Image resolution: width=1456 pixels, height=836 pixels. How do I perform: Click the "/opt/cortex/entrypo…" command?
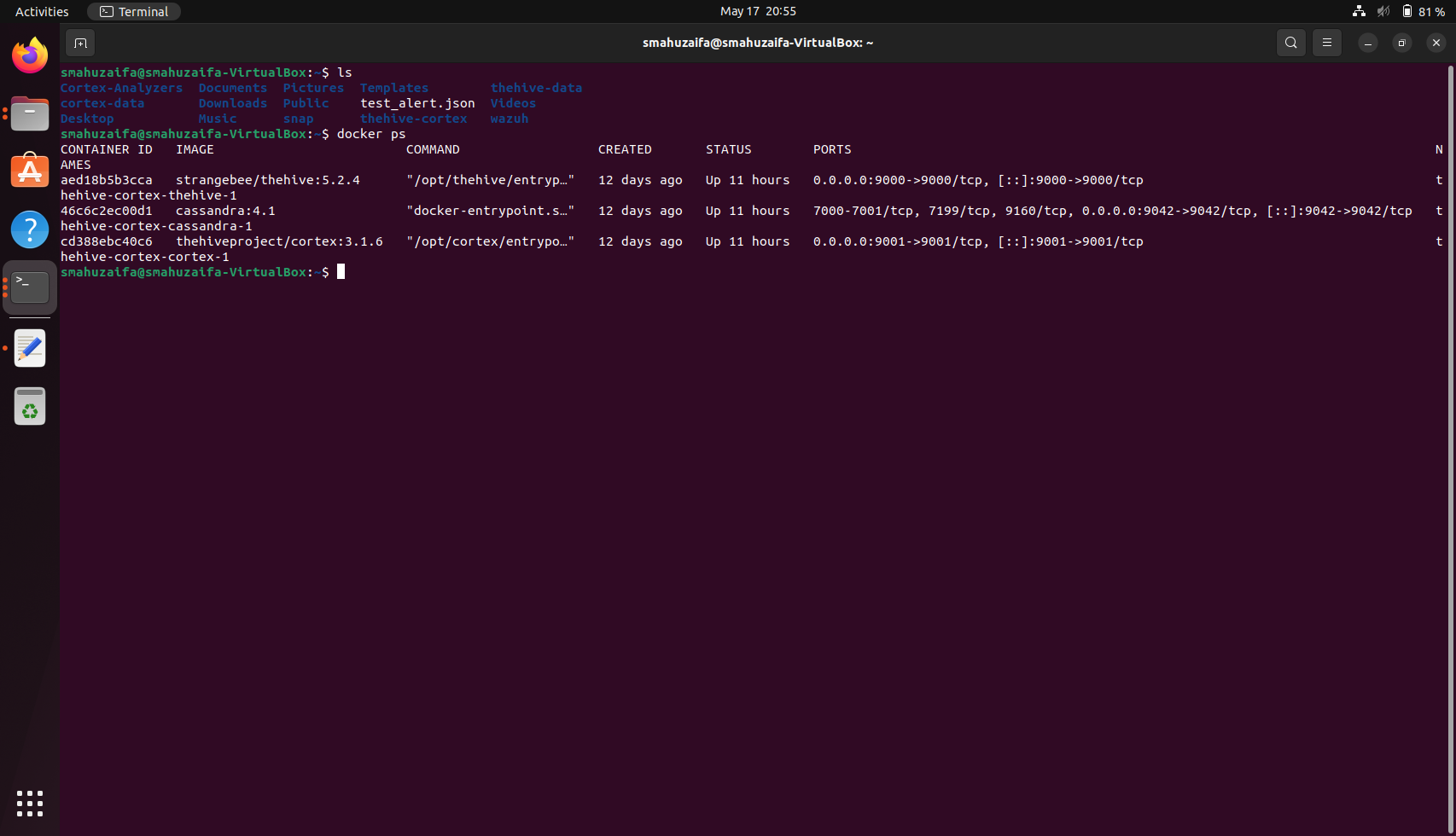click(x=491, y=241)
